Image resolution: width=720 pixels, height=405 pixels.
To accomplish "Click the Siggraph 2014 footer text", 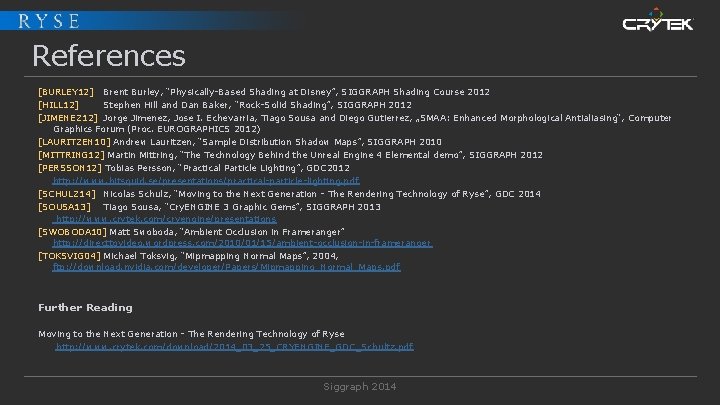I will click(360, 387).
